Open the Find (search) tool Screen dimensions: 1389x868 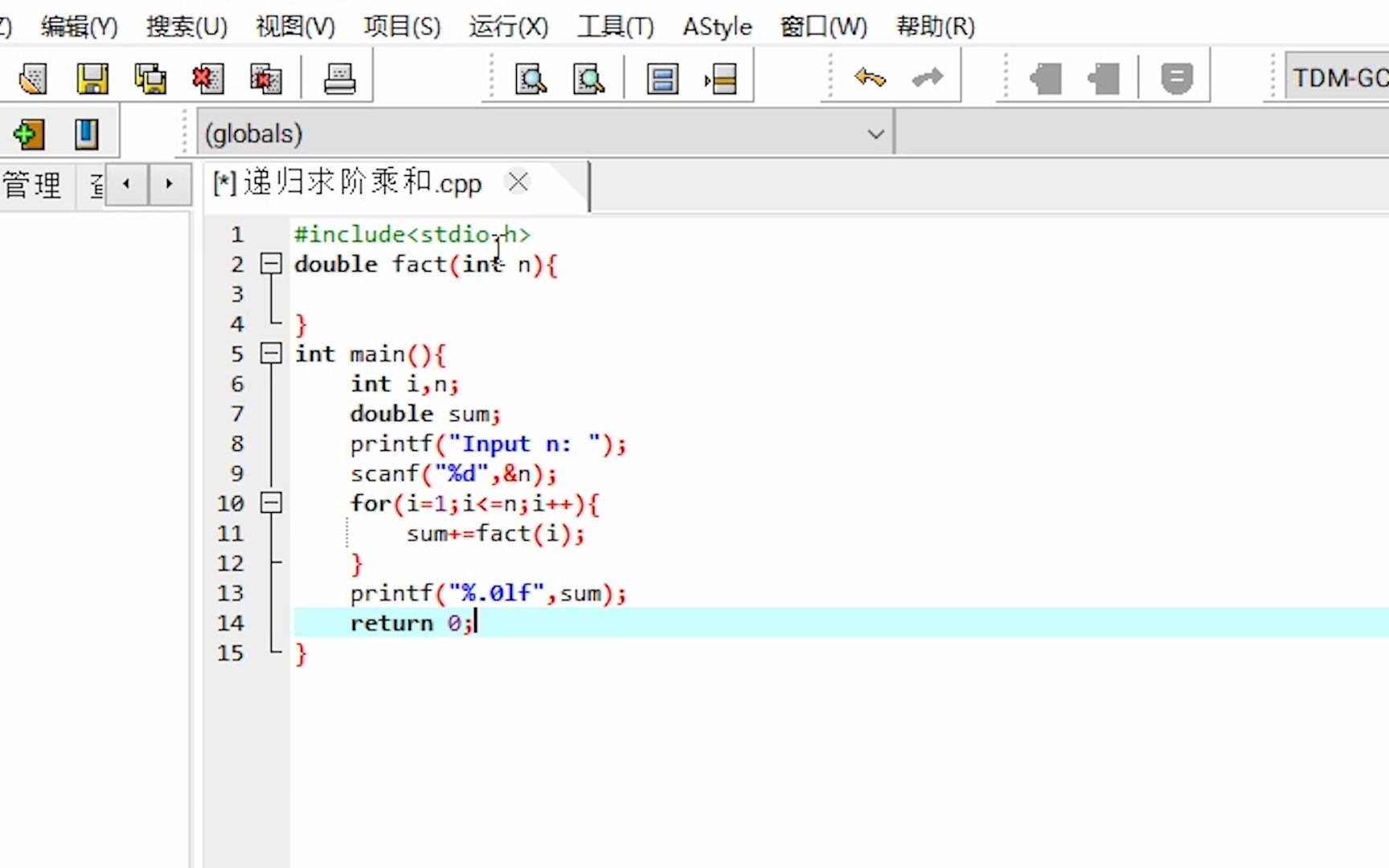(531, 79)
